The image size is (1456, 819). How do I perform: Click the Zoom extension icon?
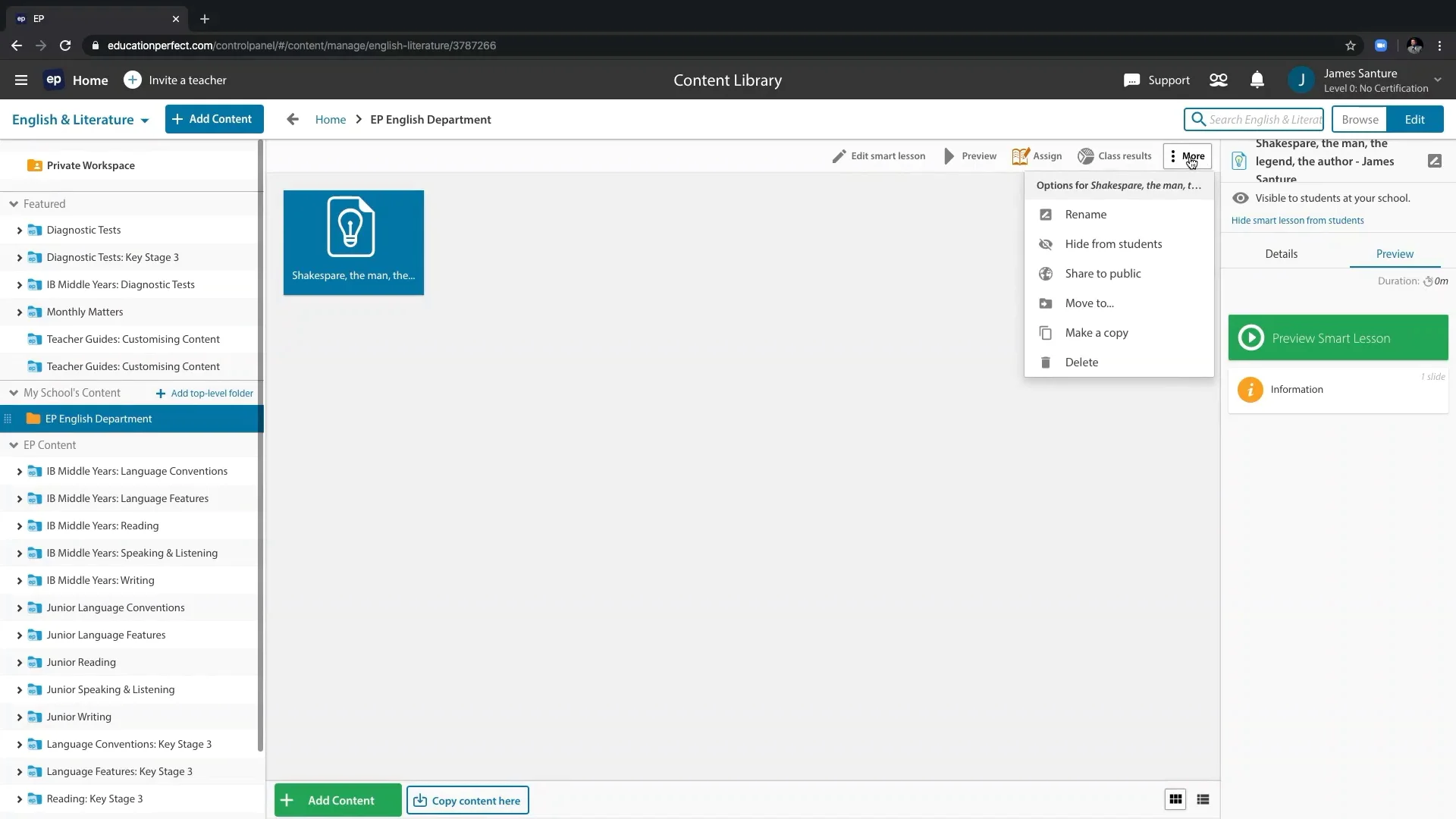point(1381,45)
